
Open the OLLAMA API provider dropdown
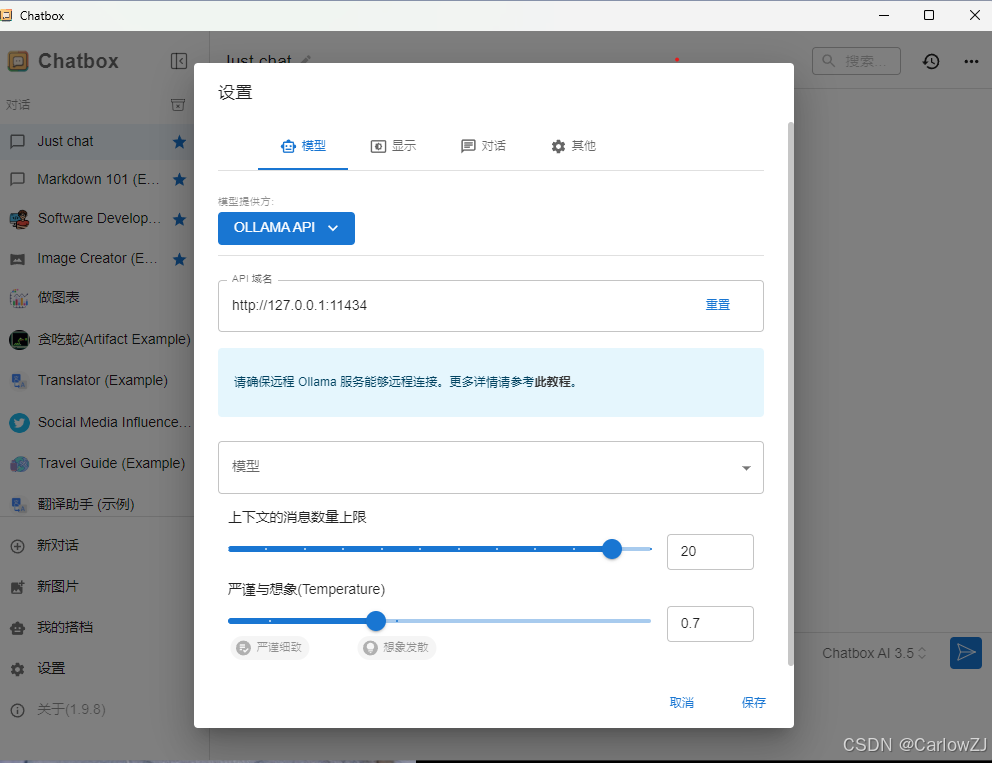(286, 228)
